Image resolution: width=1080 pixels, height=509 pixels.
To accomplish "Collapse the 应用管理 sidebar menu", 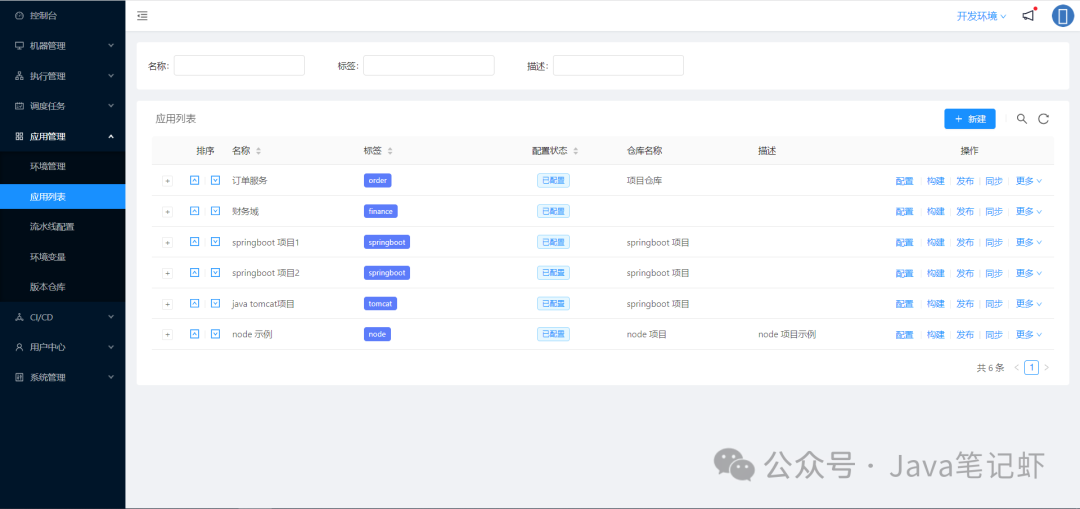I will pyautogui.click(x=63, y=136).
